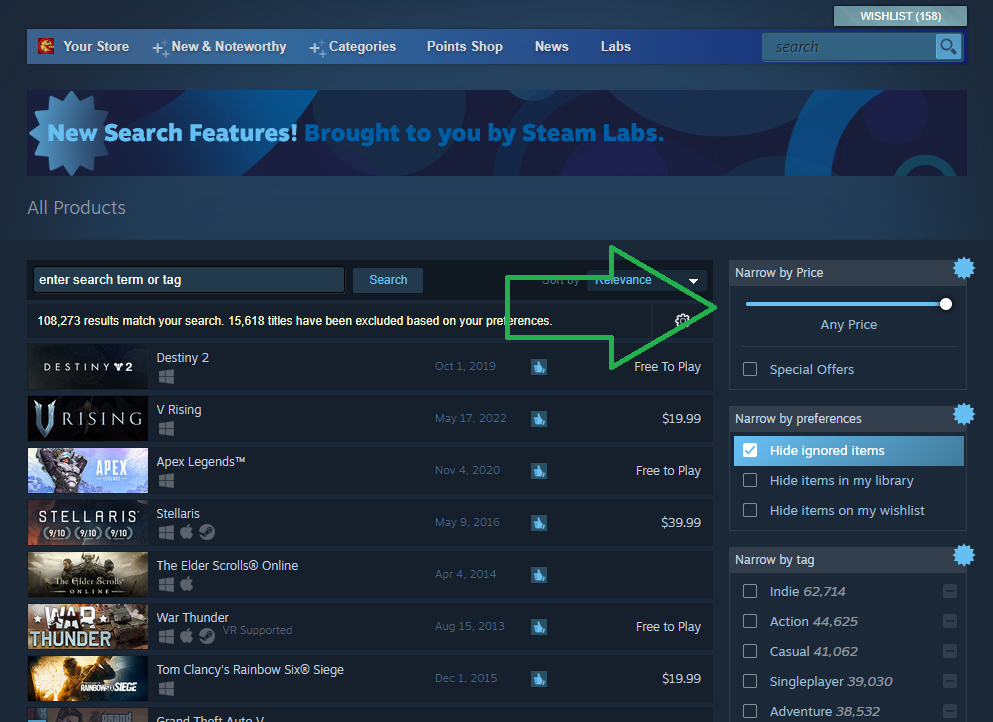Collapse the Narrow by tag section header
Viewport: 993px width, 722px height.
[847, 560]
